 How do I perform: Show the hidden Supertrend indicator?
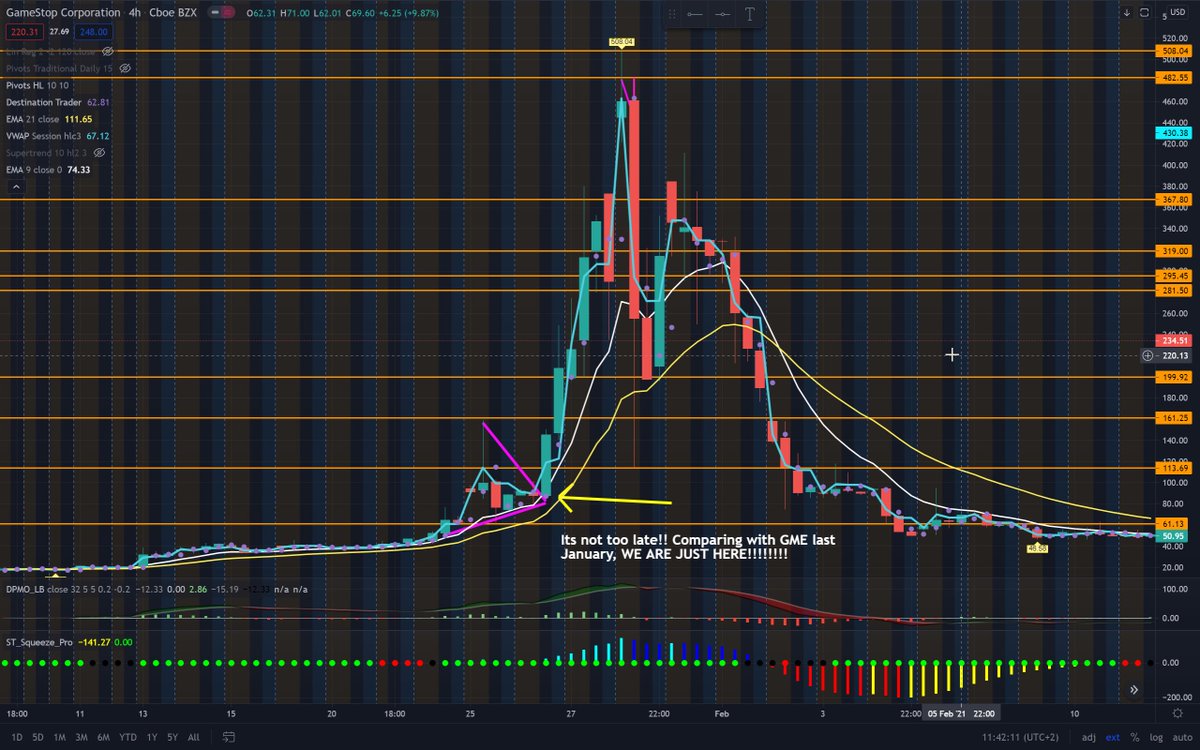[99, 152]
